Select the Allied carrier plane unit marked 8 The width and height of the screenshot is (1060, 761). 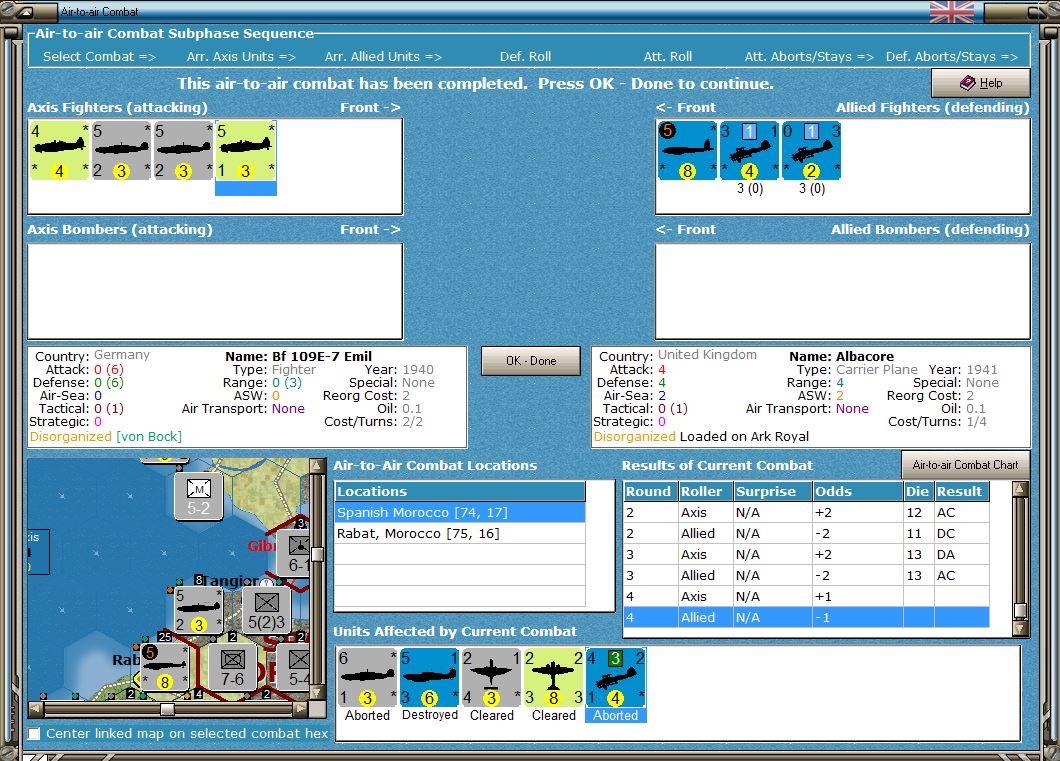687,151
